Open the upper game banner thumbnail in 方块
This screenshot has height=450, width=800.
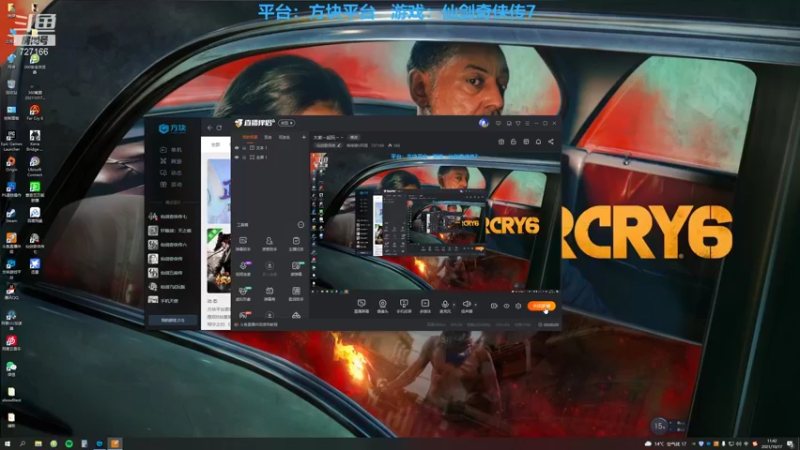click(219, 192)
